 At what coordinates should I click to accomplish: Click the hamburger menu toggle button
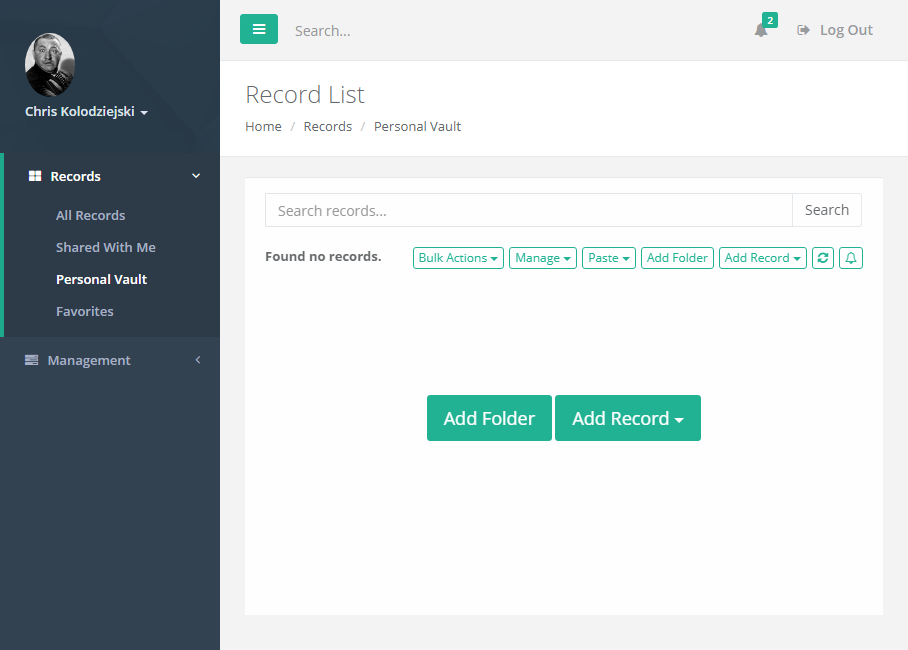259,30
